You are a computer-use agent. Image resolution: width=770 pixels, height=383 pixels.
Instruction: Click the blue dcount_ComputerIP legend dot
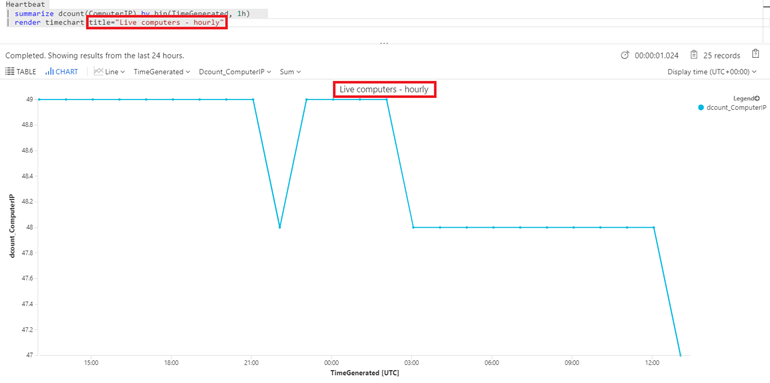(701, 108)
